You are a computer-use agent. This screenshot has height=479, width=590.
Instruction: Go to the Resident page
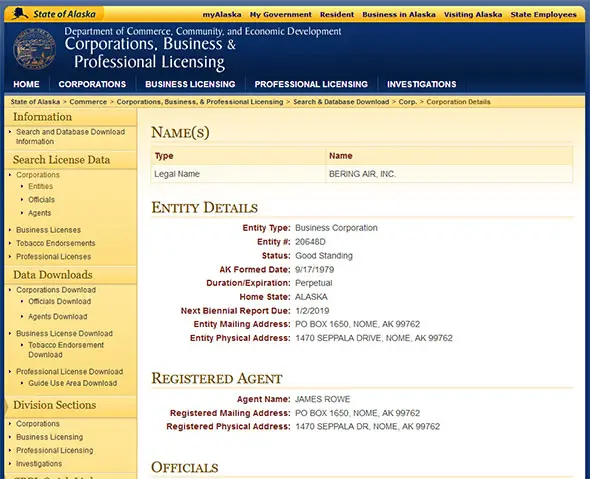point(337,15)
